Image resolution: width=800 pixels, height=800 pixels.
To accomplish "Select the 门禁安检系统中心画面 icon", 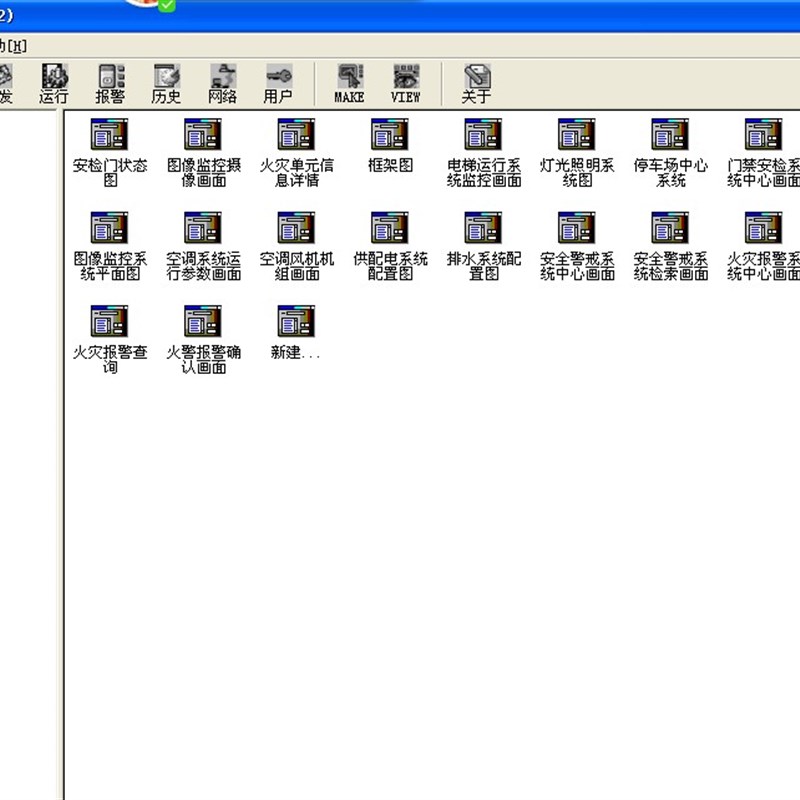I will tap(763, 135).
